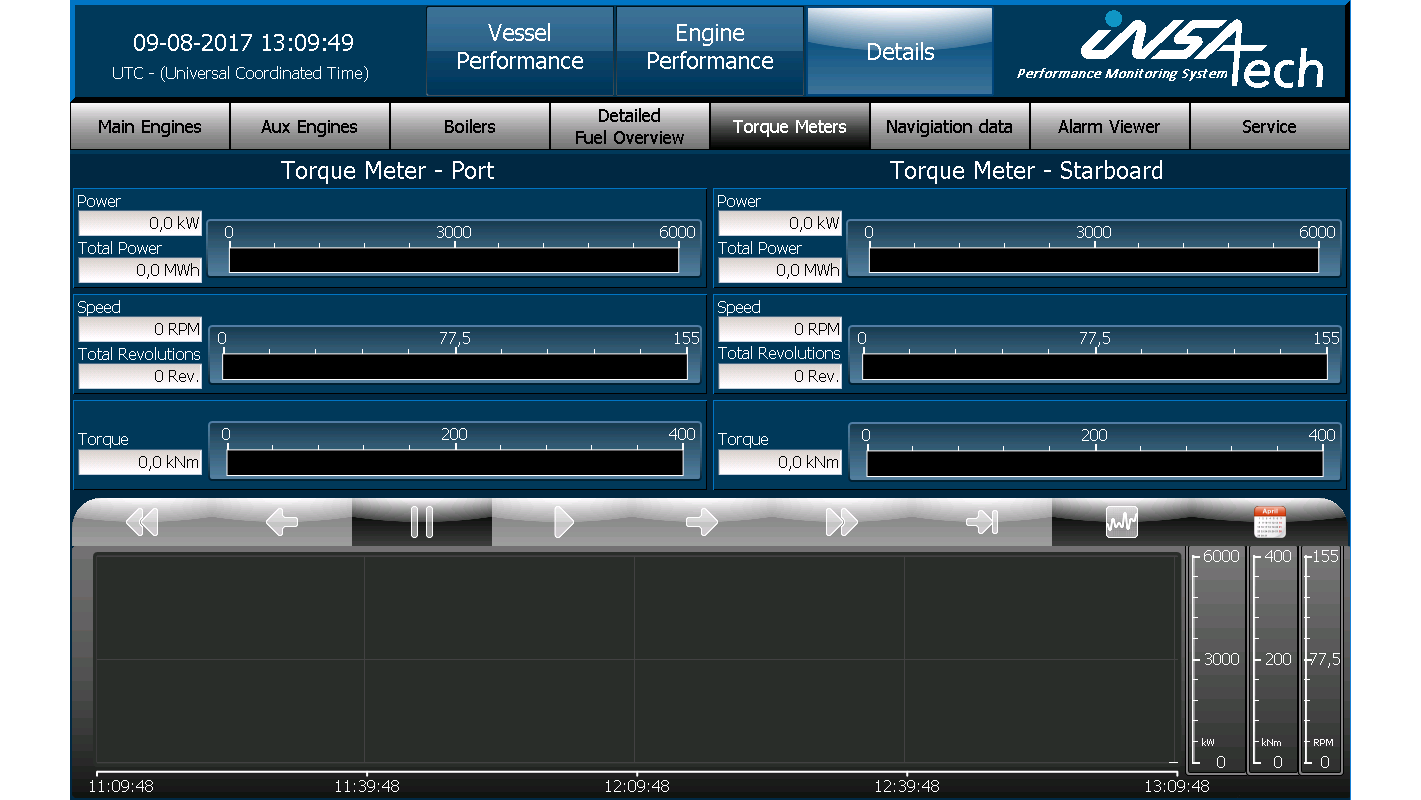Screen dimensions: 1421x800
Task: Jump to the end of the trend
Action: [981, 521]
